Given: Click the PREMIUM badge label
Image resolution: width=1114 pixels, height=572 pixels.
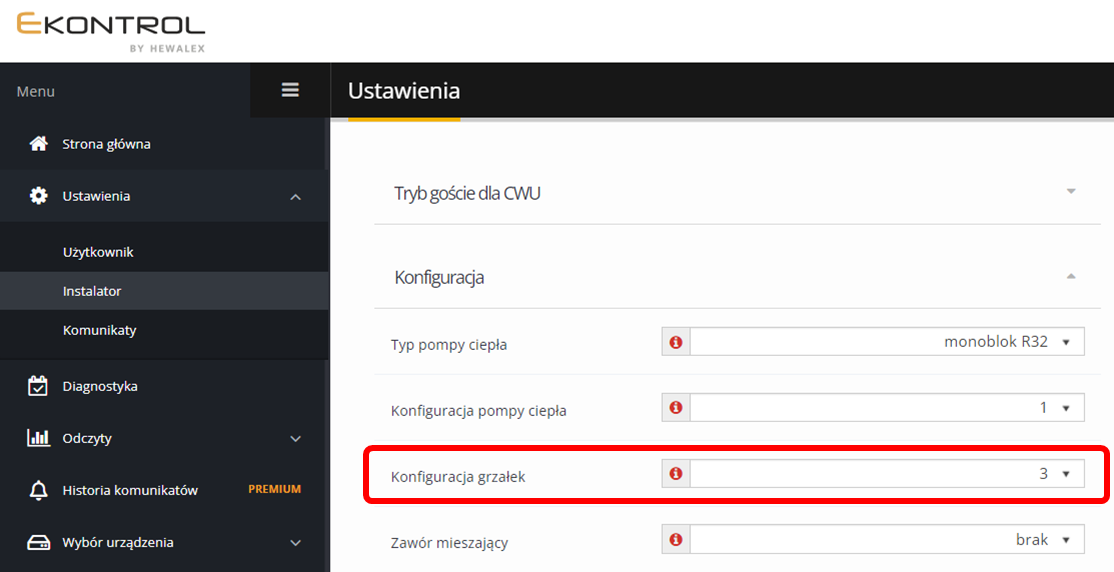Looking at the screenshot, I should [x=274, y=490].
